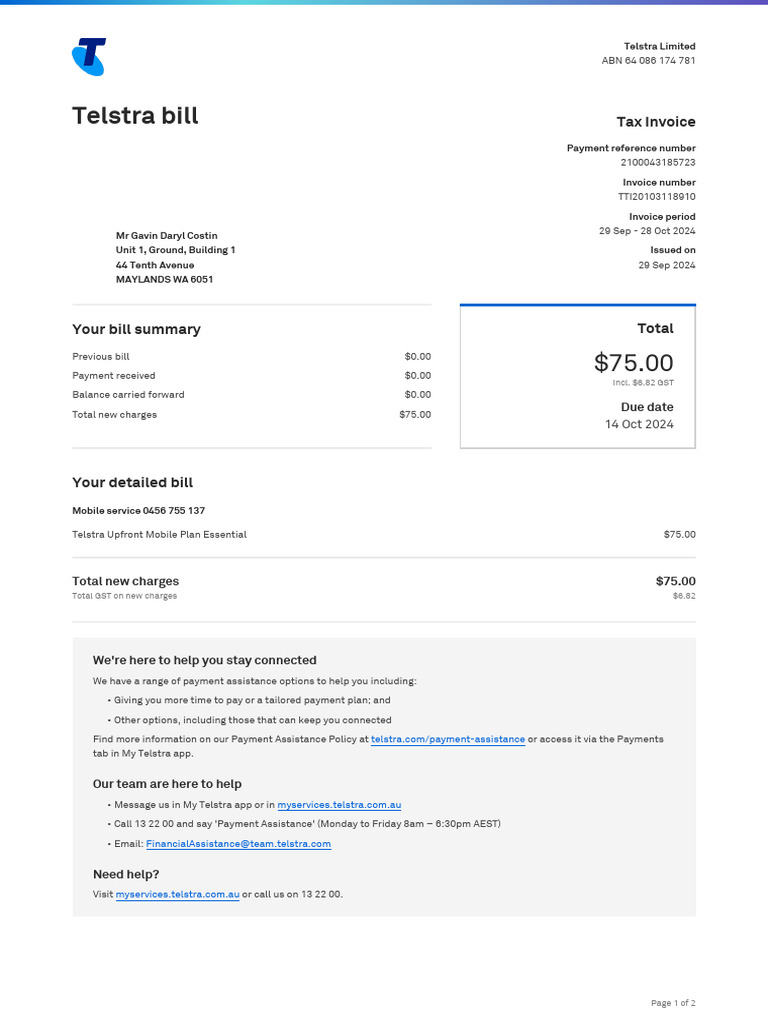Viewport: 768px width, 1024px height.
Task: Click the Tax Invoice heading
Action: tap(655, 122)
